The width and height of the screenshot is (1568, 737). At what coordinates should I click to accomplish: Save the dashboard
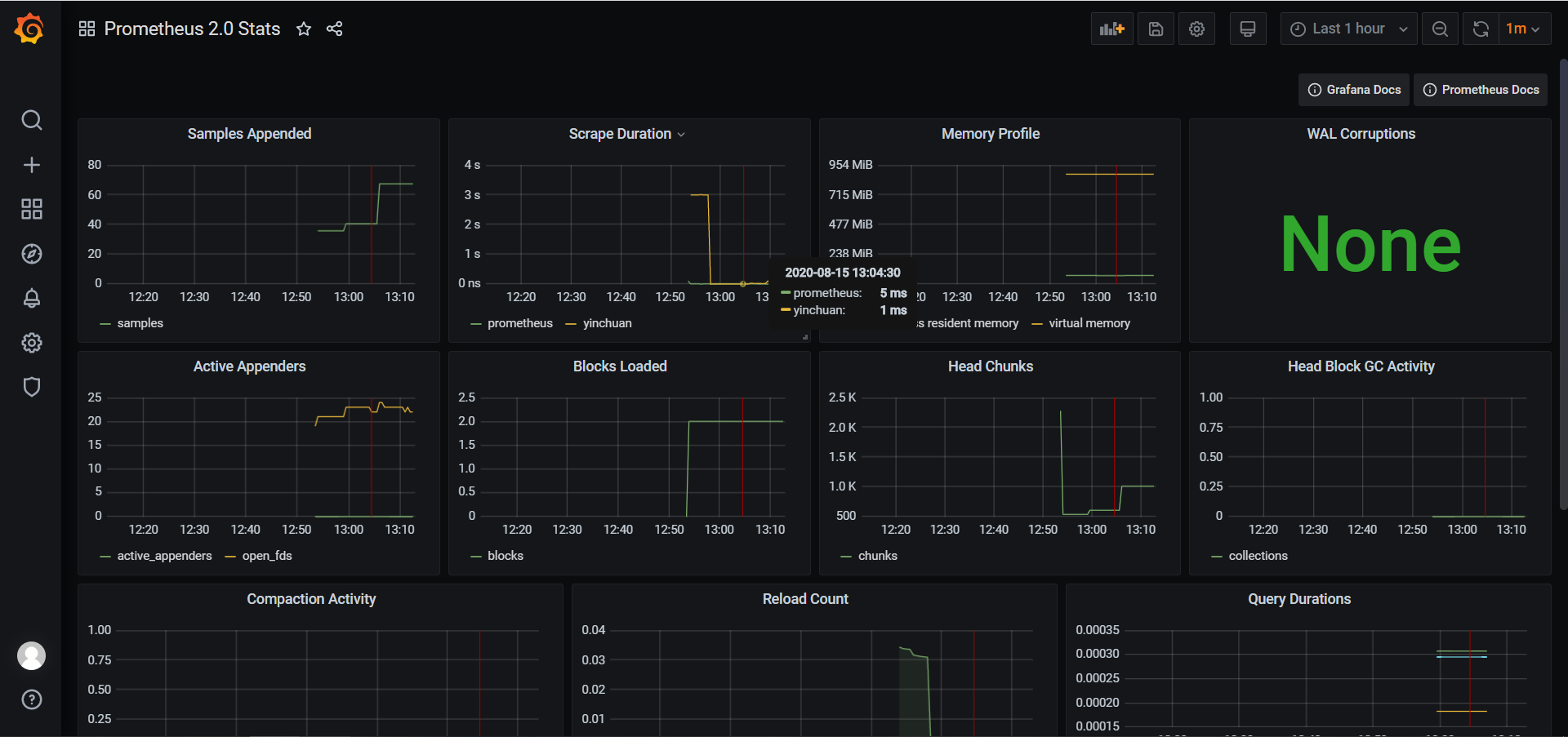click(1156, 29)
